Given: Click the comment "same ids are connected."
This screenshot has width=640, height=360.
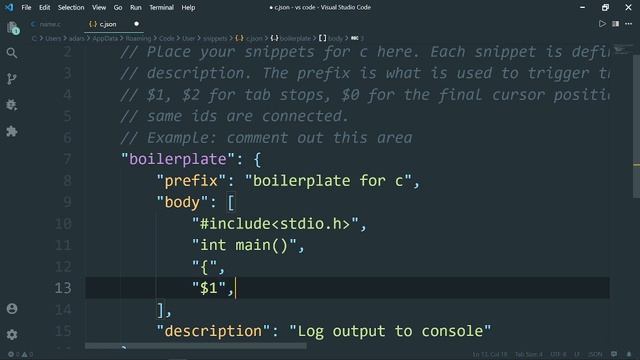Looking at the screenshot, I should click(235, 116).
